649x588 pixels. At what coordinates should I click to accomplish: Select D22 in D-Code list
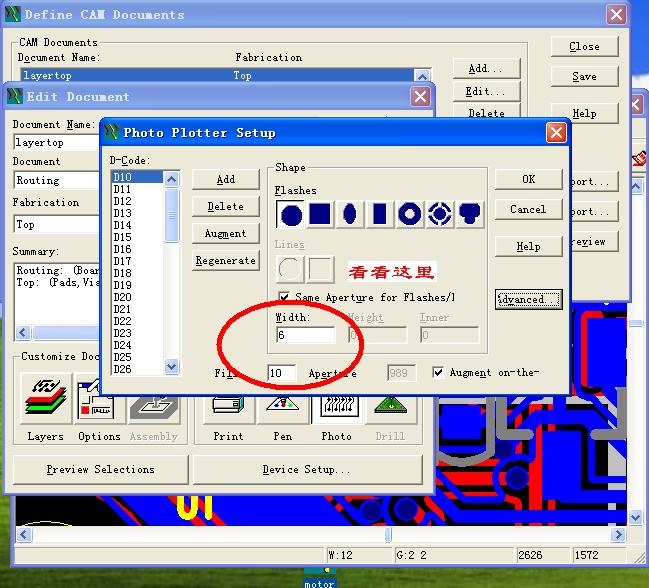tap(137, 321)
